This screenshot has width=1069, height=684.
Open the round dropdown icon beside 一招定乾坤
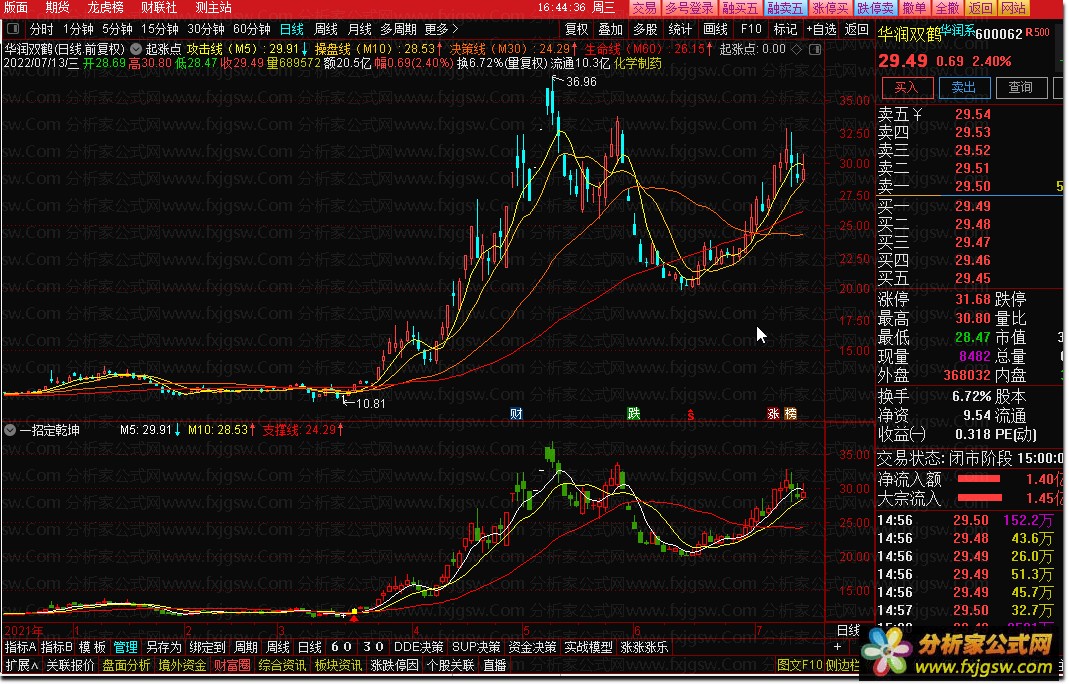[10, 430]
